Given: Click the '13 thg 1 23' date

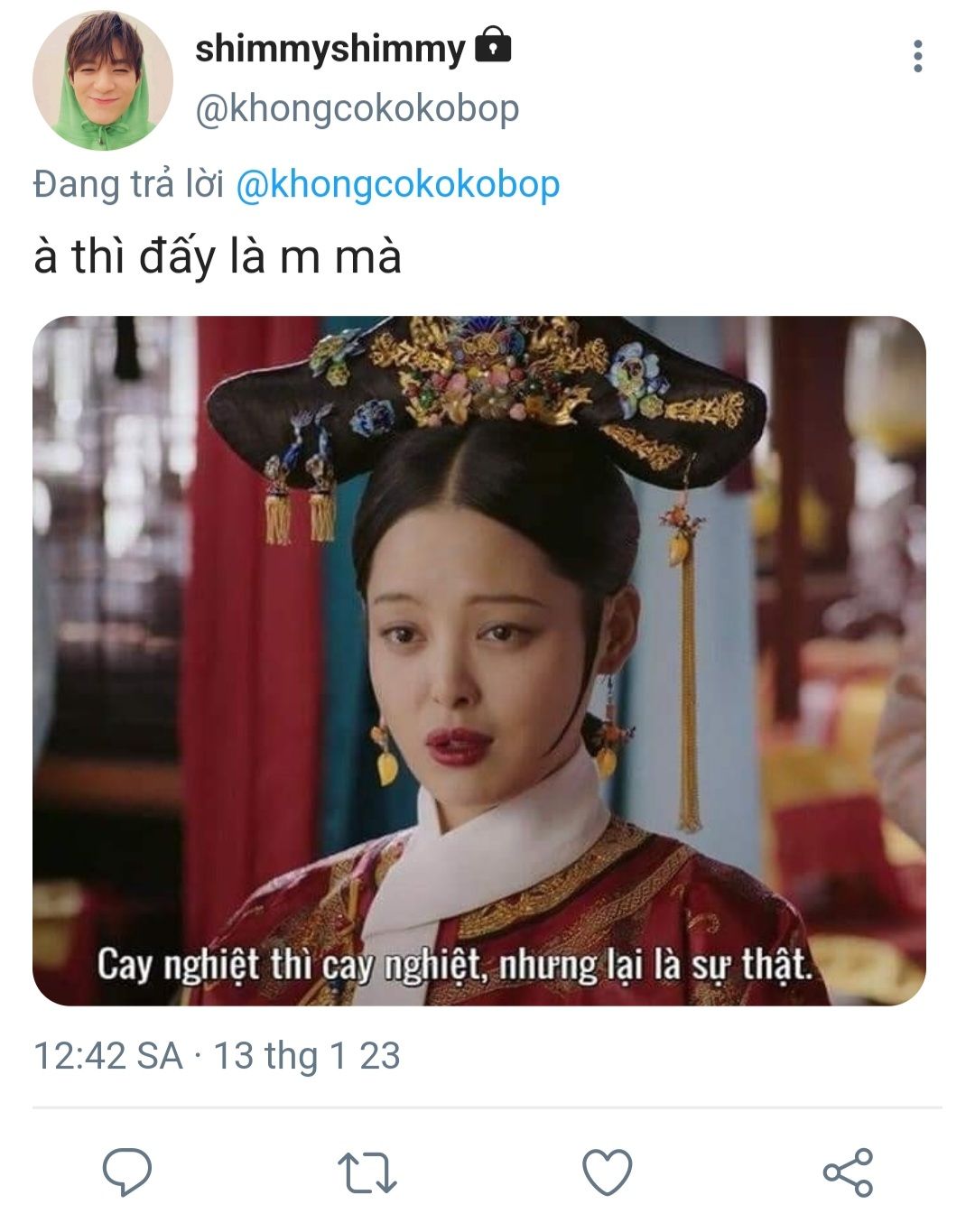Looking at the screenshot, I should click(307, 1055).
